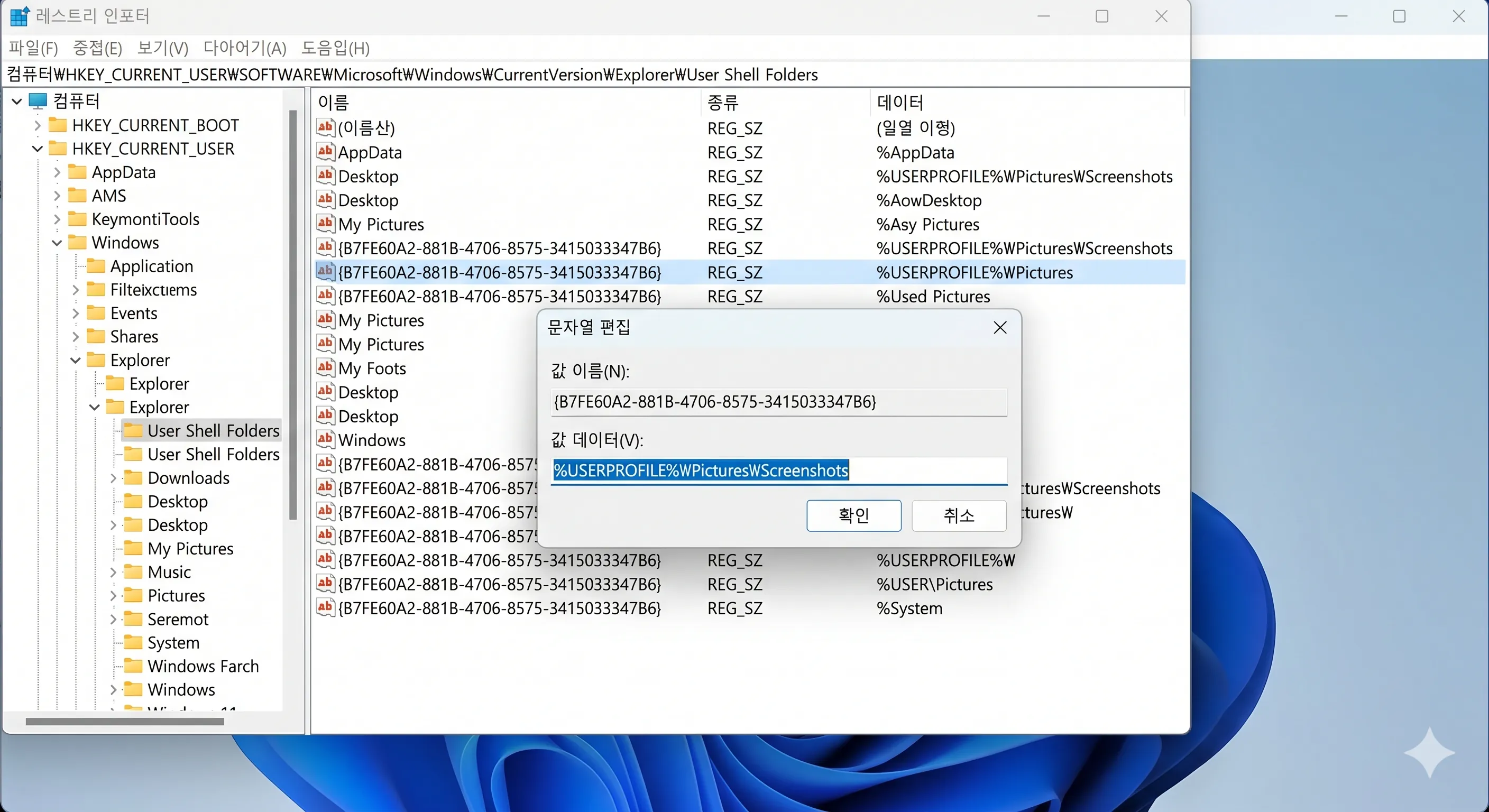The width and height of the screenshot is (1489, 812).
Task: Select the System folder icon in tree
Action: coord(134,642)
